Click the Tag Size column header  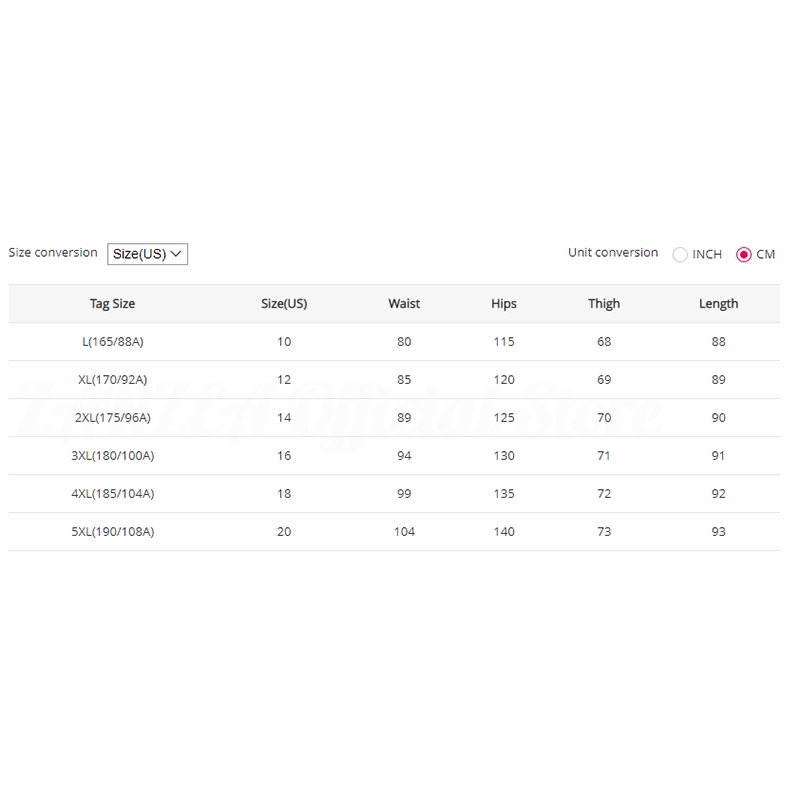[112, 304]
